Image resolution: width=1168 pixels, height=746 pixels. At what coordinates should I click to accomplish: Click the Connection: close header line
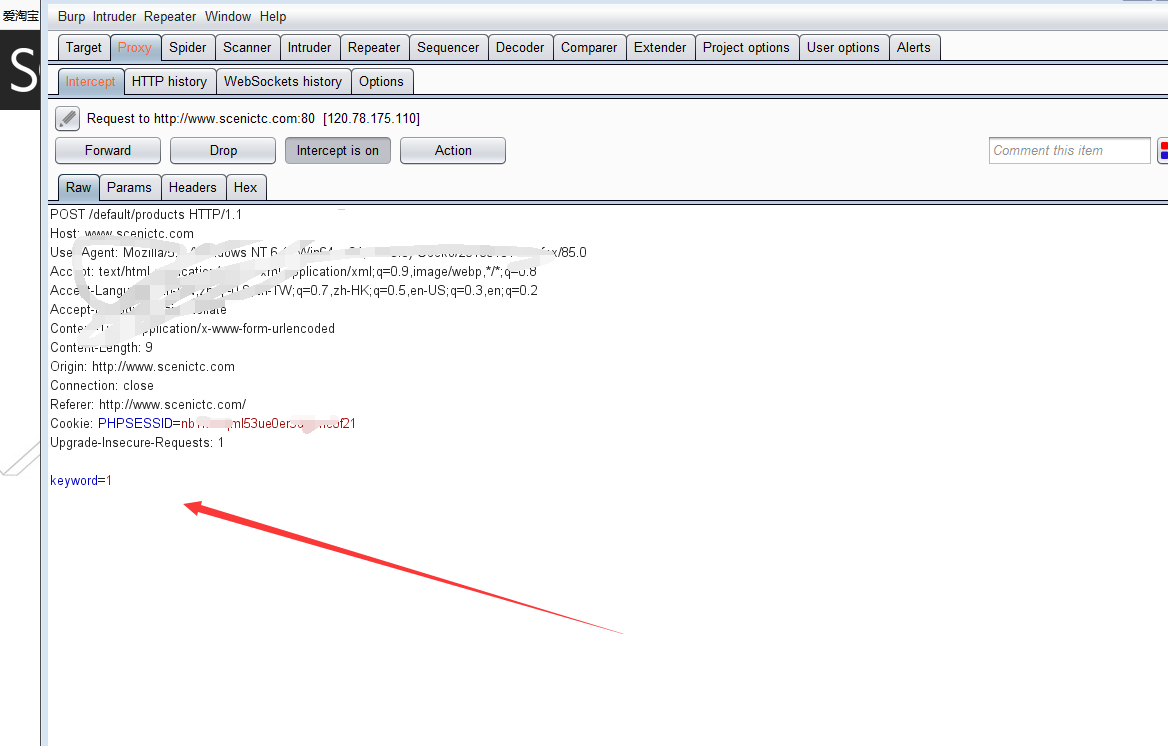pyautogui.click(x=102, y=385)
